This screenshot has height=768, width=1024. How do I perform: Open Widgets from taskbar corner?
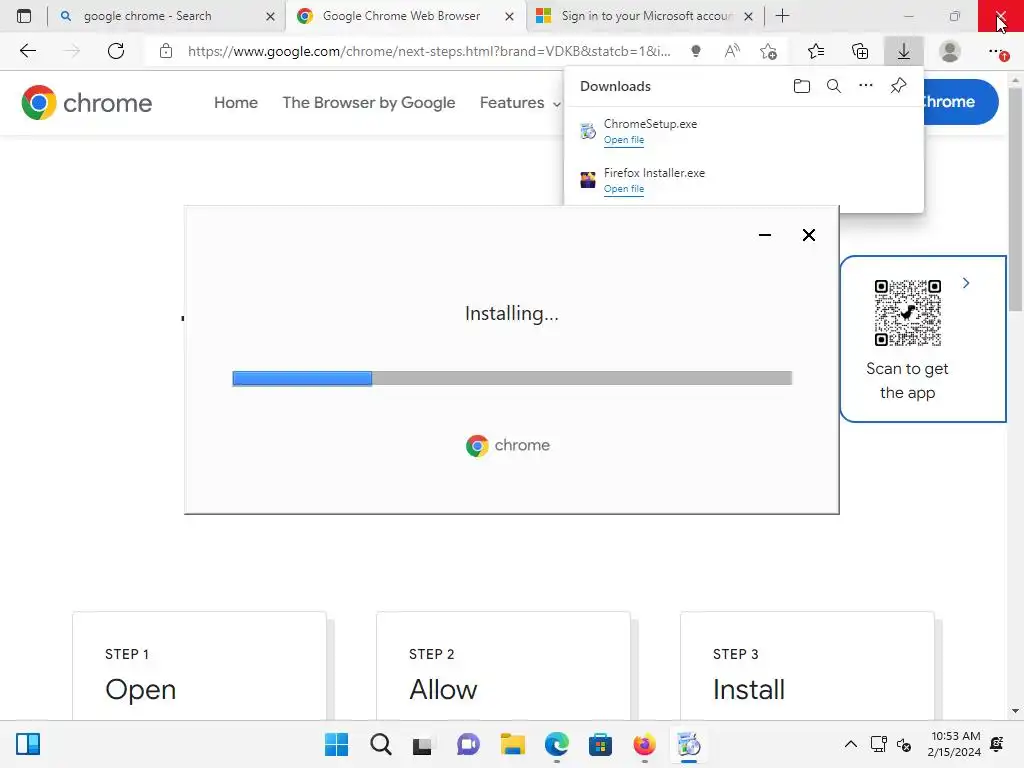pyautogui.click(x=28, y=744)
